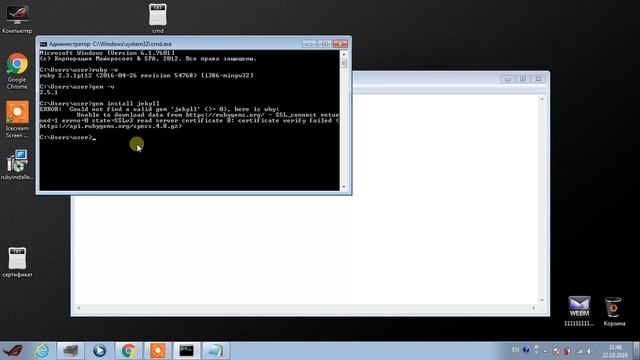The width and height of the screenshot is (640, 360).
Task: Select the сертификат text file icon
Action: (17, 262)
